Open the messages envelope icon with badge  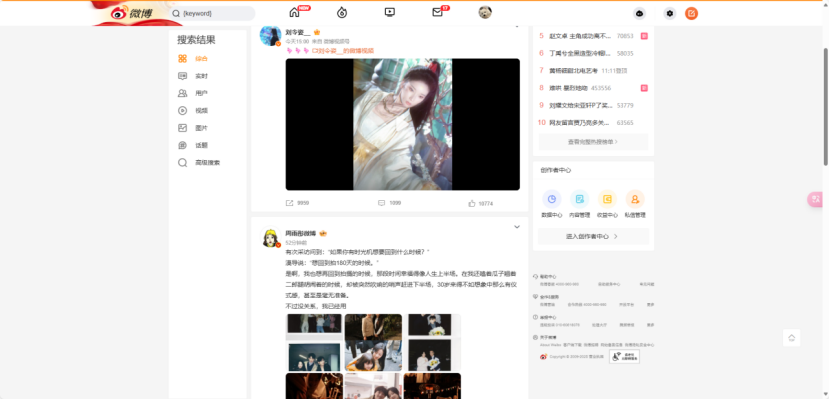point(437,12)
